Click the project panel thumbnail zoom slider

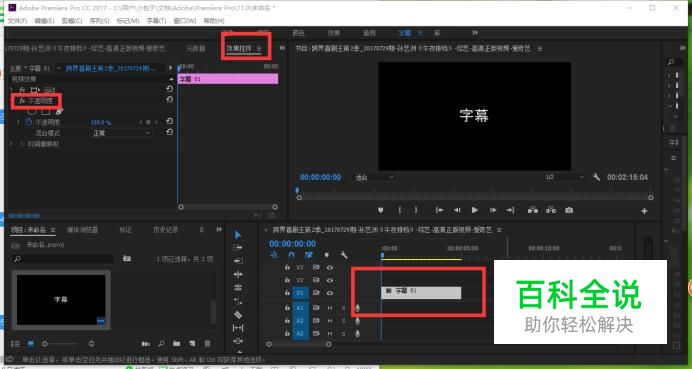tap(61, 343)
